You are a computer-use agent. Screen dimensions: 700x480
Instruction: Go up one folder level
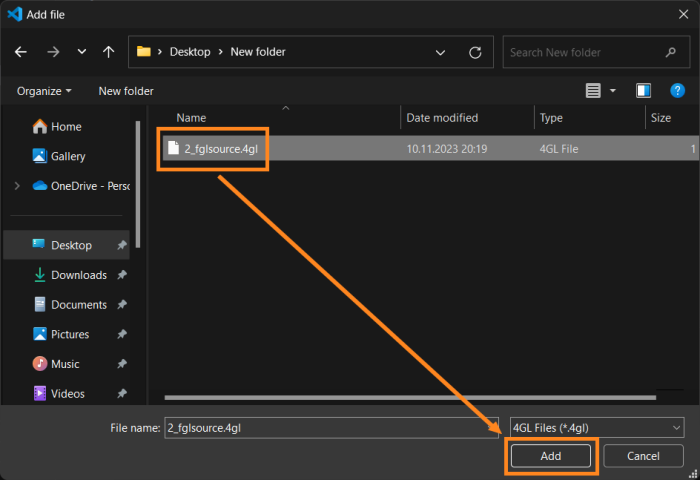coord(108,52)
